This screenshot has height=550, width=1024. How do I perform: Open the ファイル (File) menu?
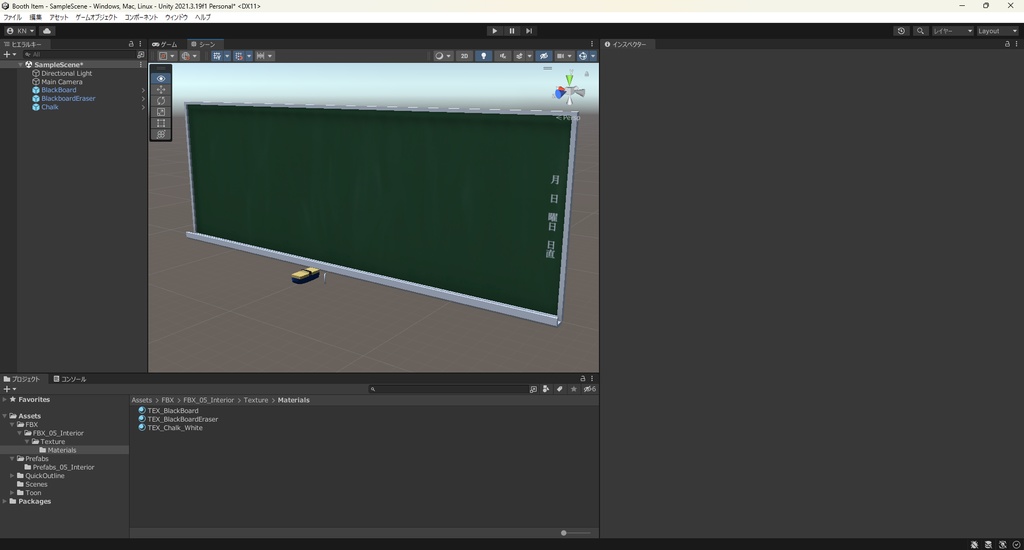[x=12, y=17]
